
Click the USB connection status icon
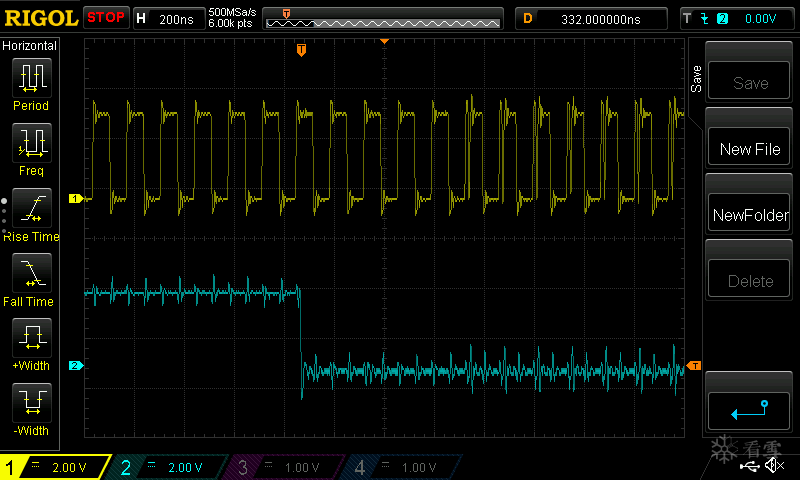pos(749,466)
